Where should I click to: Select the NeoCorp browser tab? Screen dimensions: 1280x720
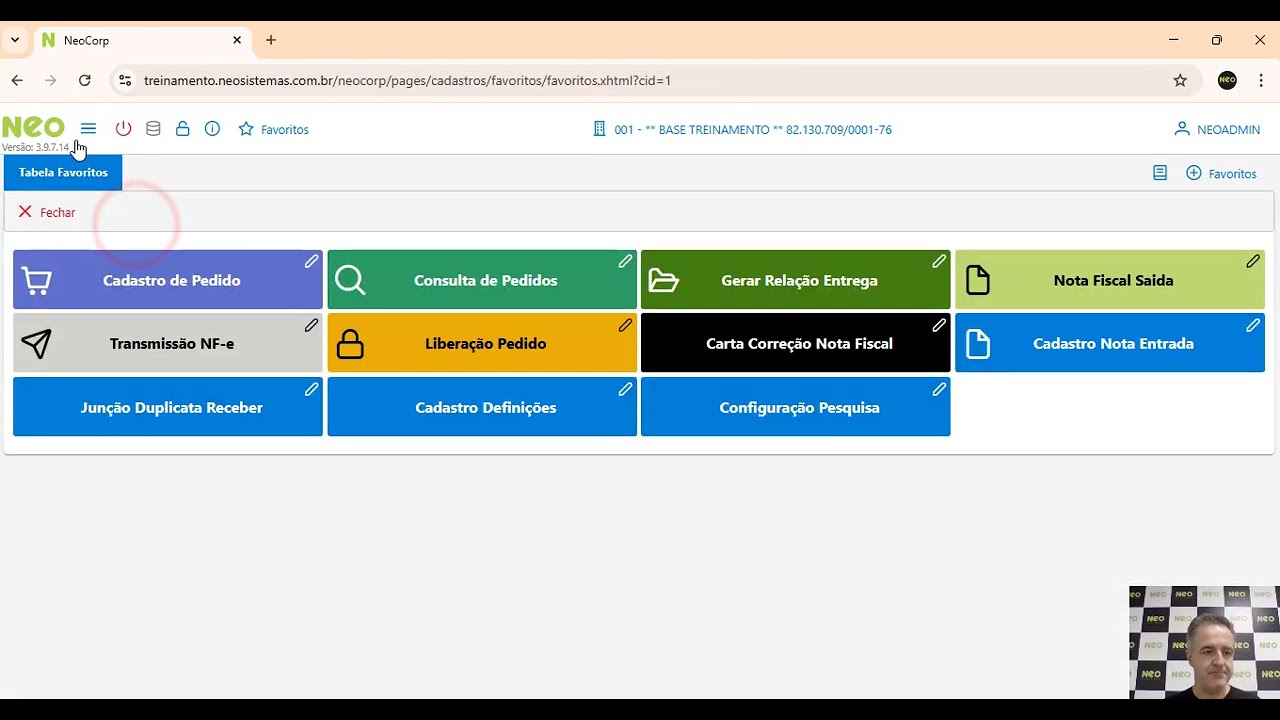[143, 41]
